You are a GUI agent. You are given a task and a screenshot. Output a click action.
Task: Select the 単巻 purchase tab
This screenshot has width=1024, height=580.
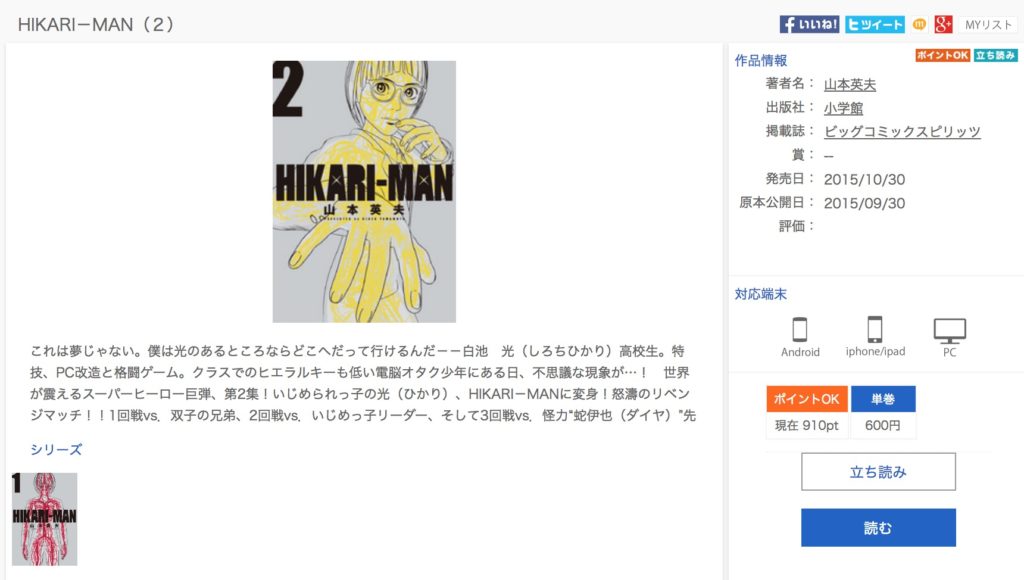883,399
